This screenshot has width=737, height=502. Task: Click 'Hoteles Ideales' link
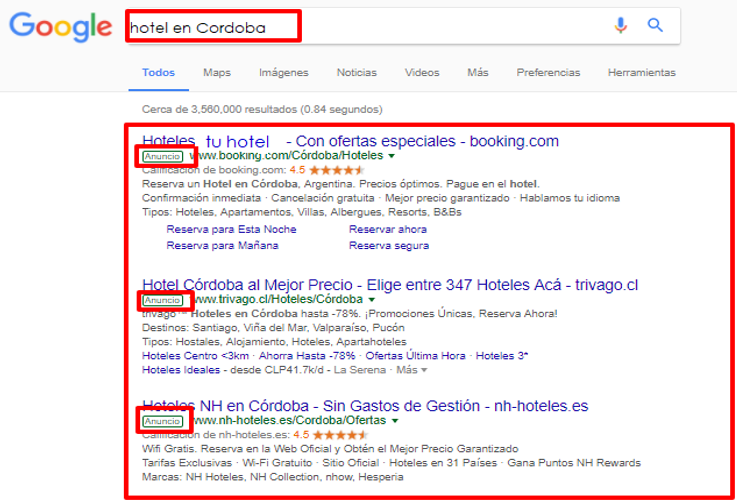[181, 370]
